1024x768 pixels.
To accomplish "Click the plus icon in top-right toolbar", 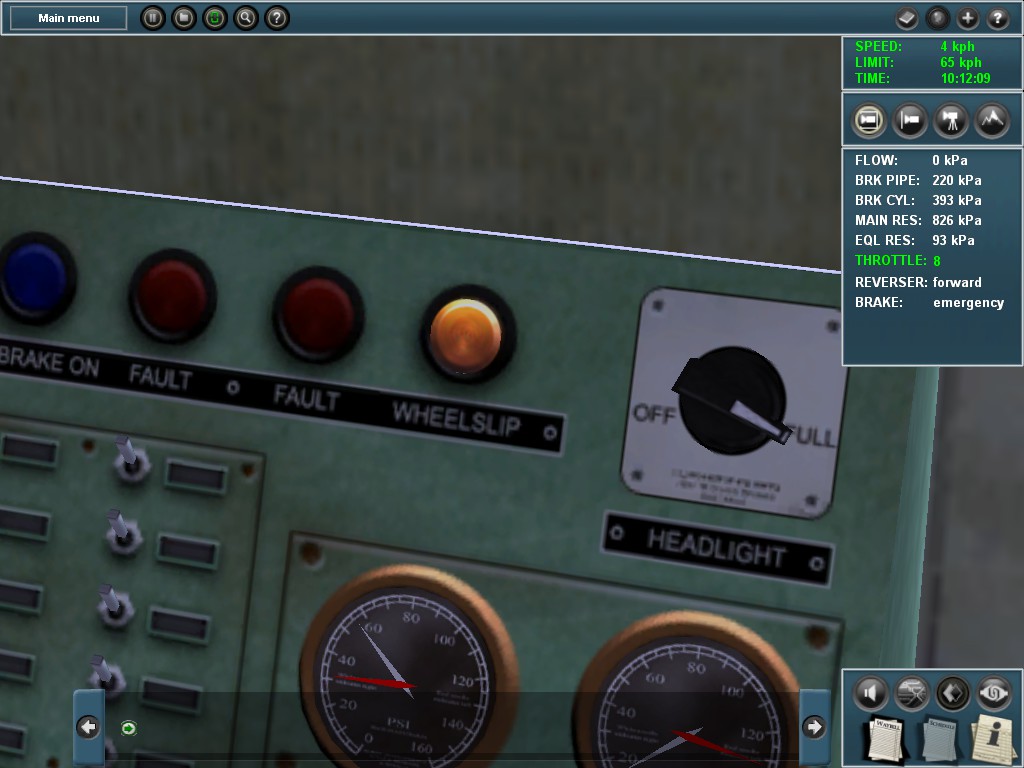I will click(967, 18).
